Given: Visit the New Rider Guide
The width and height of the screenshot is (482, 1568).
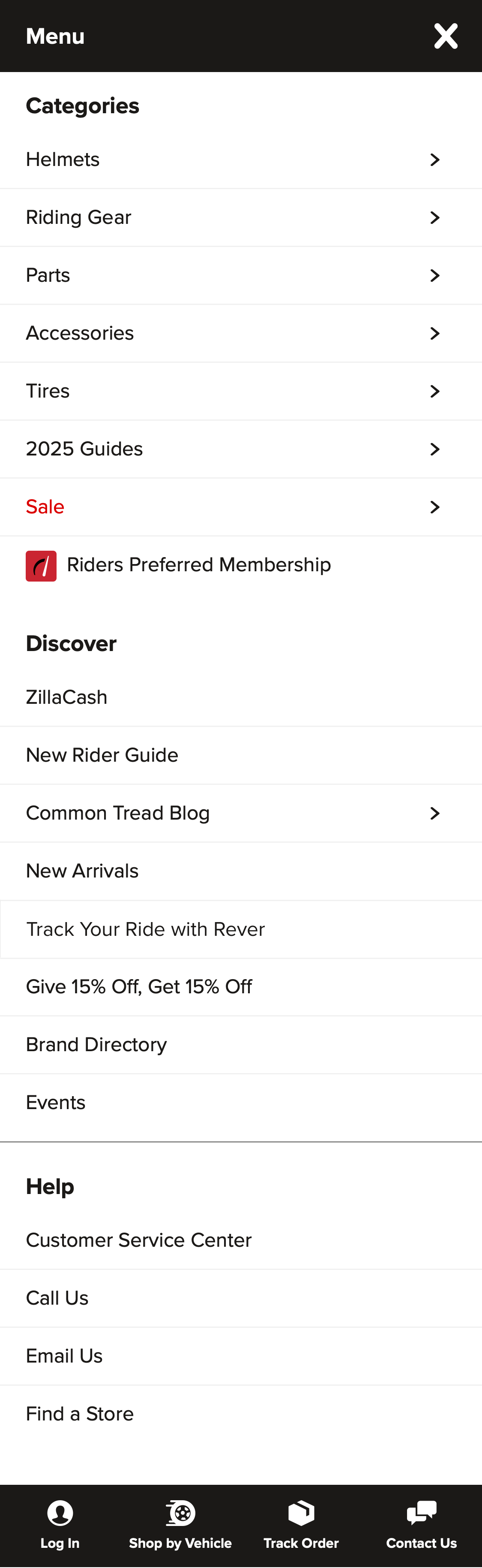Looking at the screenshot, I should click(102, 755).
